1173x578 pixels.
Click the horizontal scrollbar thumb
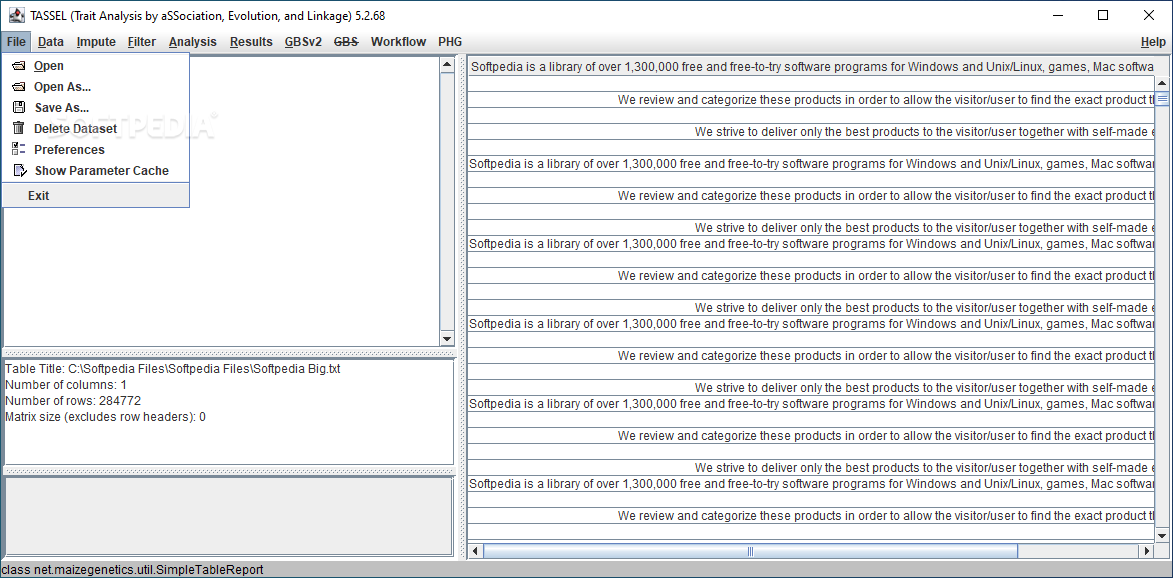click(x=750, y=551)
